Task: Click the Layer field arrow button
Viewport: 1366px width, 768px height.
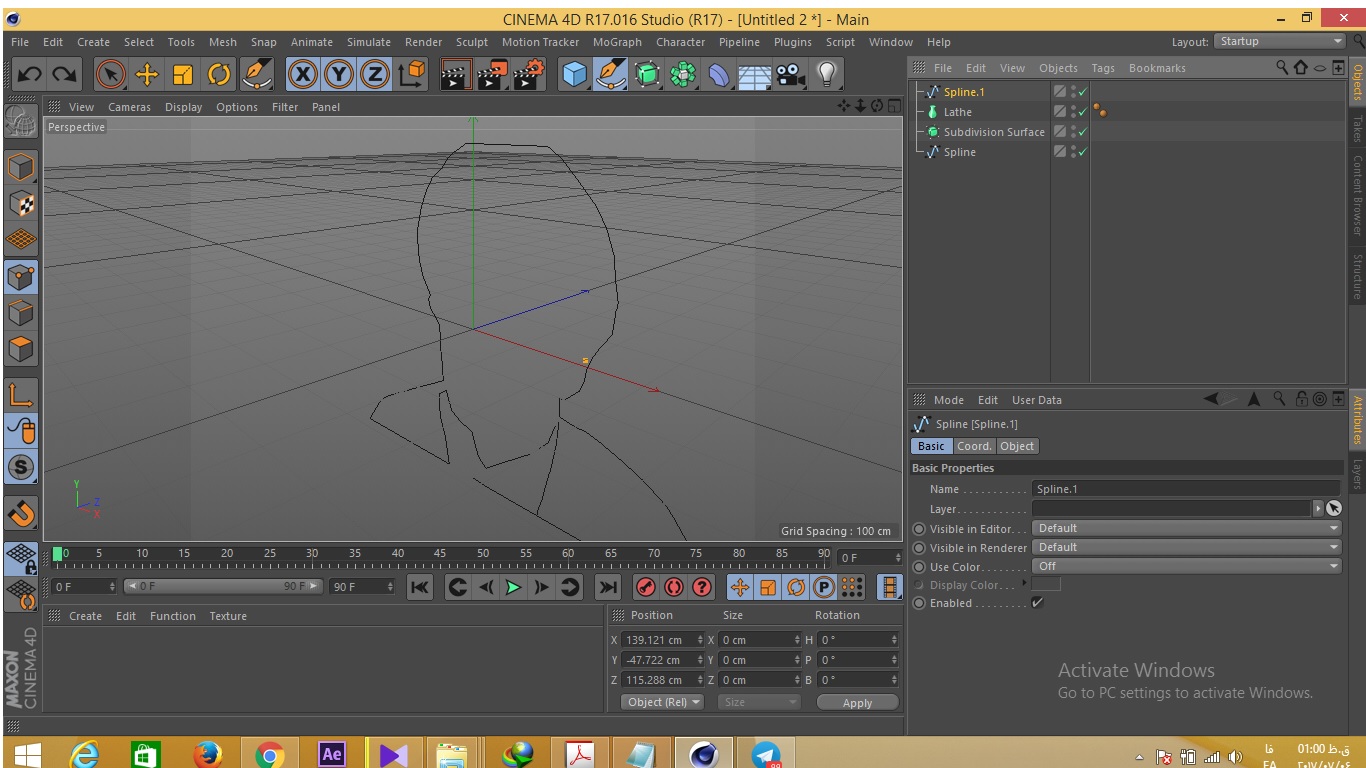Action: [1318, 508]
